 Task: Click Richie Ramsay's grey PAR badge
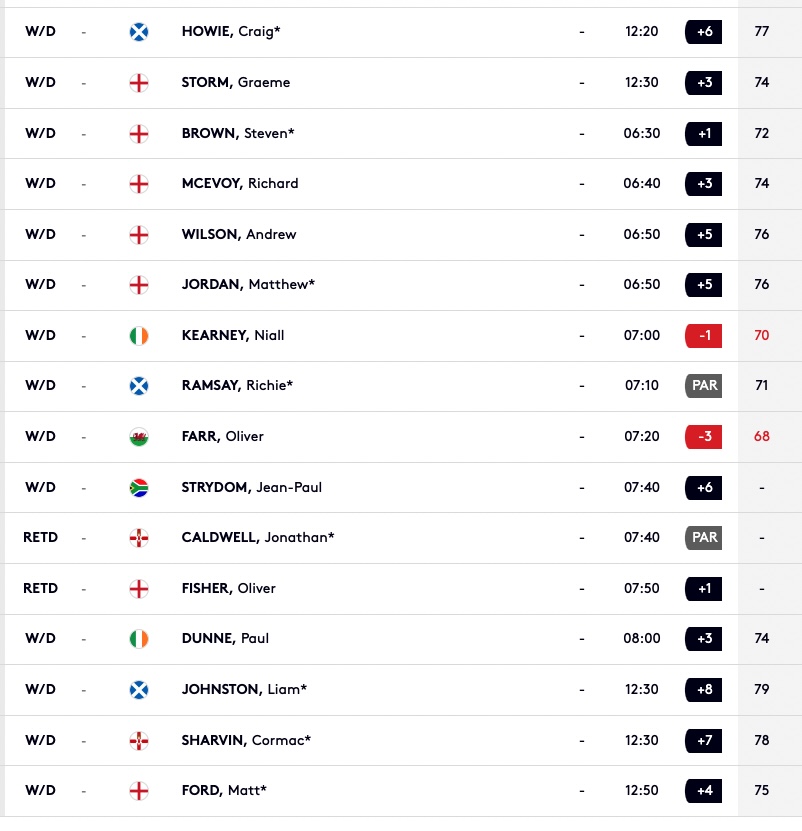[703, 386]
